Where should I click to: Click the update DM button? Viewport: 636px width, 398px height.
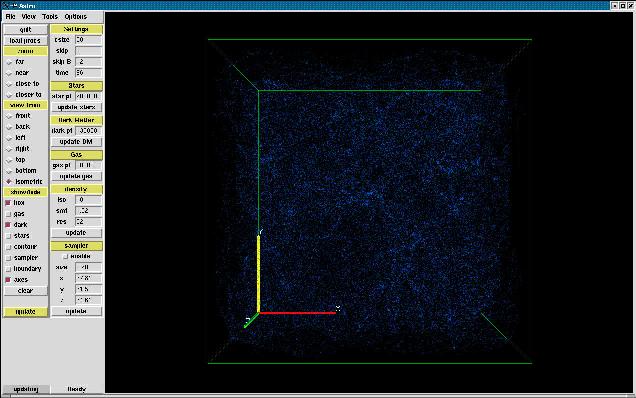pos(76,142)
